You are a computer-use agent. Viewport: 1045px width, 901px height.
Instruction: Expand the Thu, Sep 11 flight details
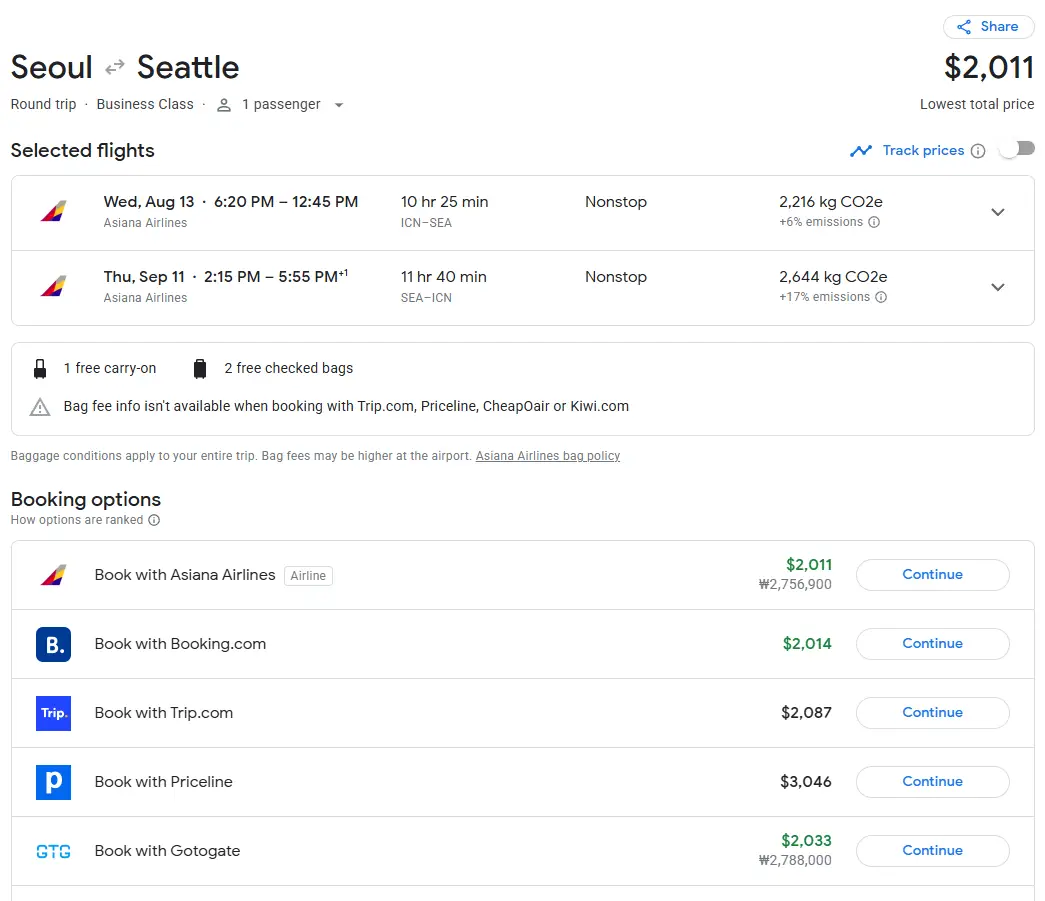998,287
